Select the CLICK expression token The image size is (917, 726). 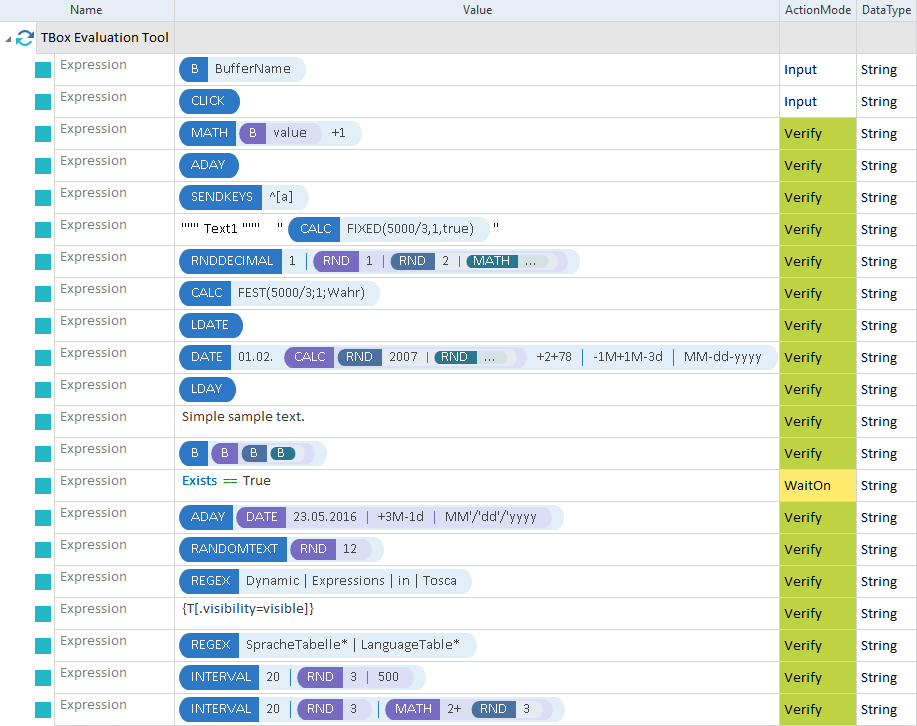(208, 102)
